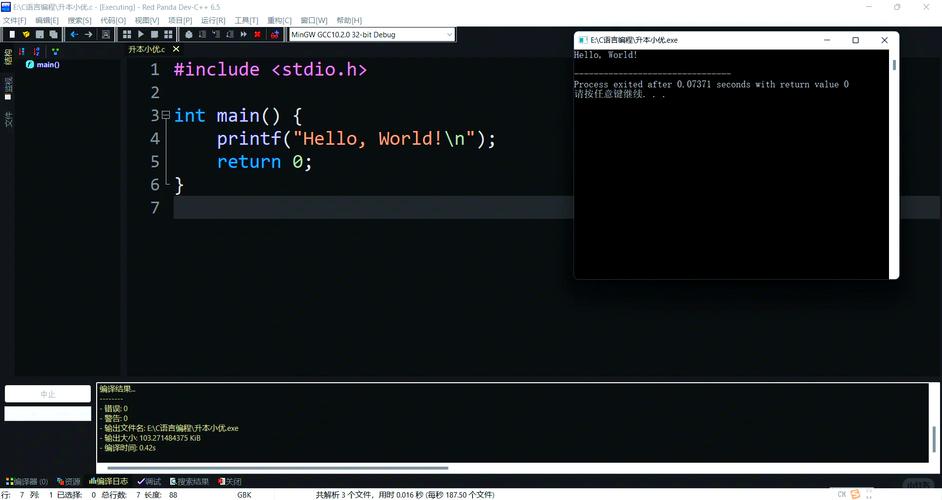Click the 'return 0;' code line
This screenshot has width=942, height=500.
point(264,162)
